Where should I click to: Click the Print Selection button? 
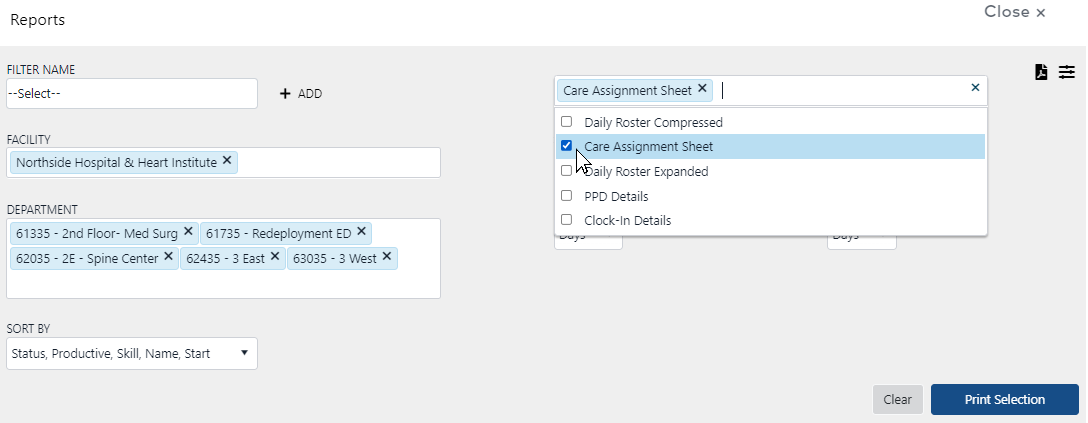coord(1004,399)
